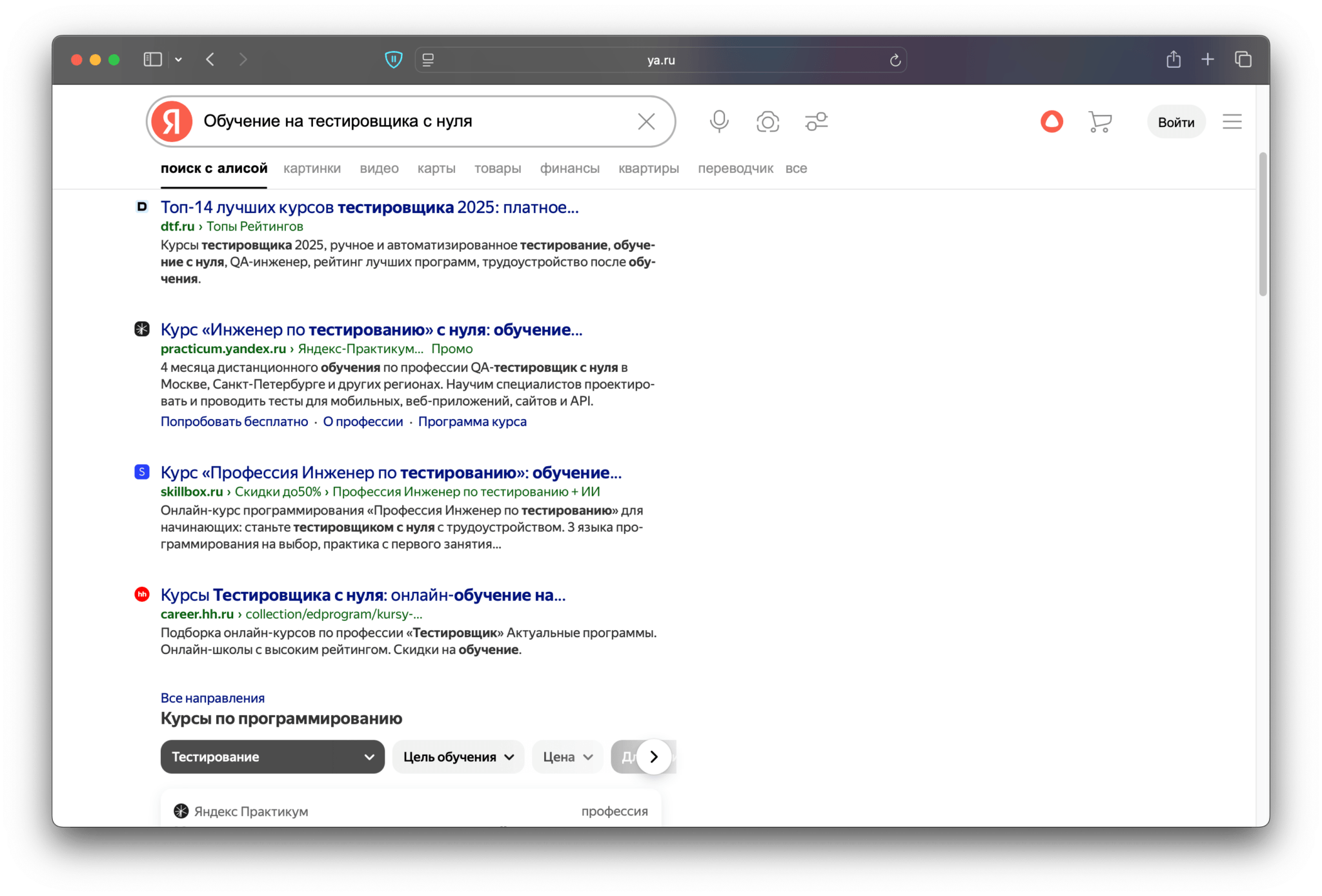This screenshot has width=1322, height=896.
Task: Open the Программа курса link
Action: tap(472, 422)
